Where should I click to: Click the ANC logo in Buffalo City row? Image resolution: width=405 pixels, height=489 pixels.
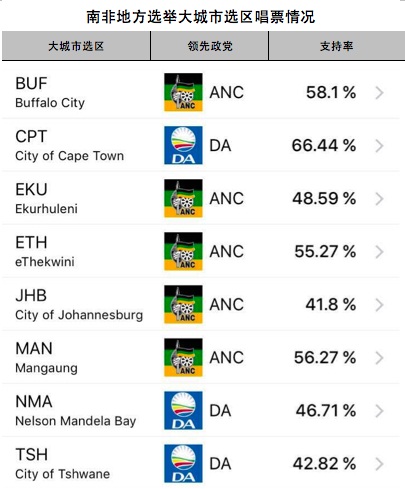coord(183,92)
